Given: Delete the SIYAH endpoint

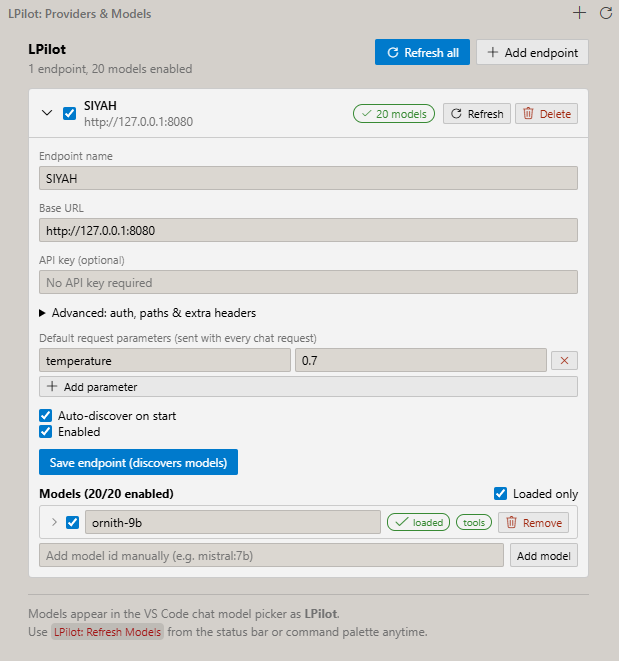Looking at the screenshot, I should [x=546, y=114].
